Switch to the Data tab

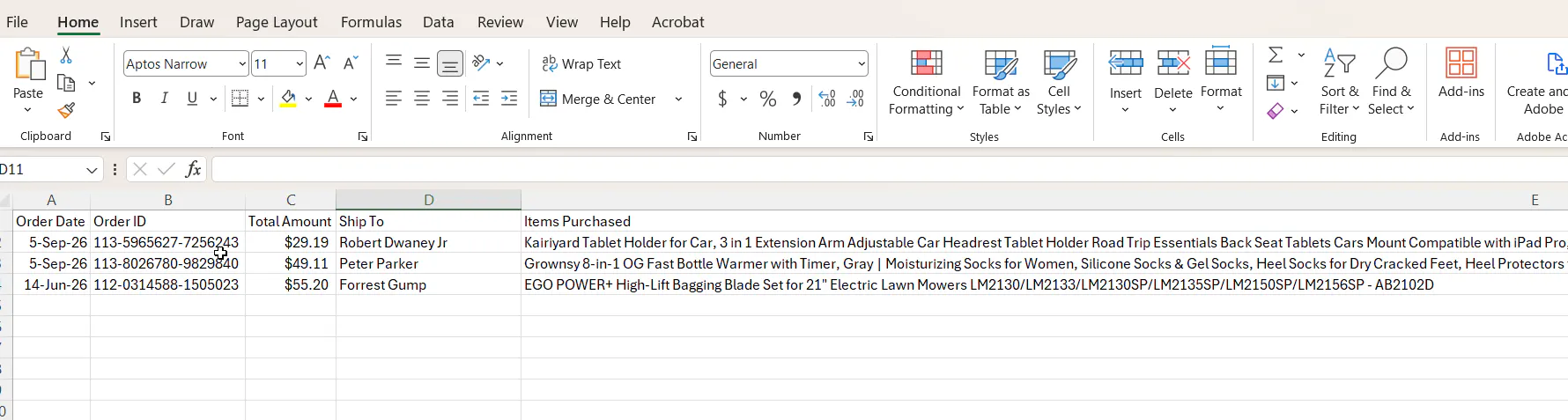point(438,22)
